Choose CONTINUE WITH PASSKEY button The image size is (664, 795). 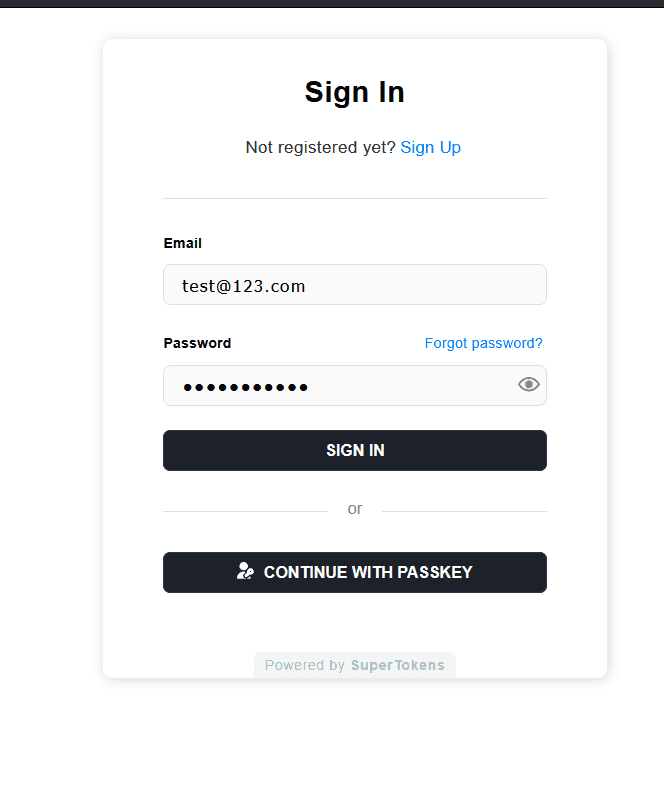[x=355, y=572]
